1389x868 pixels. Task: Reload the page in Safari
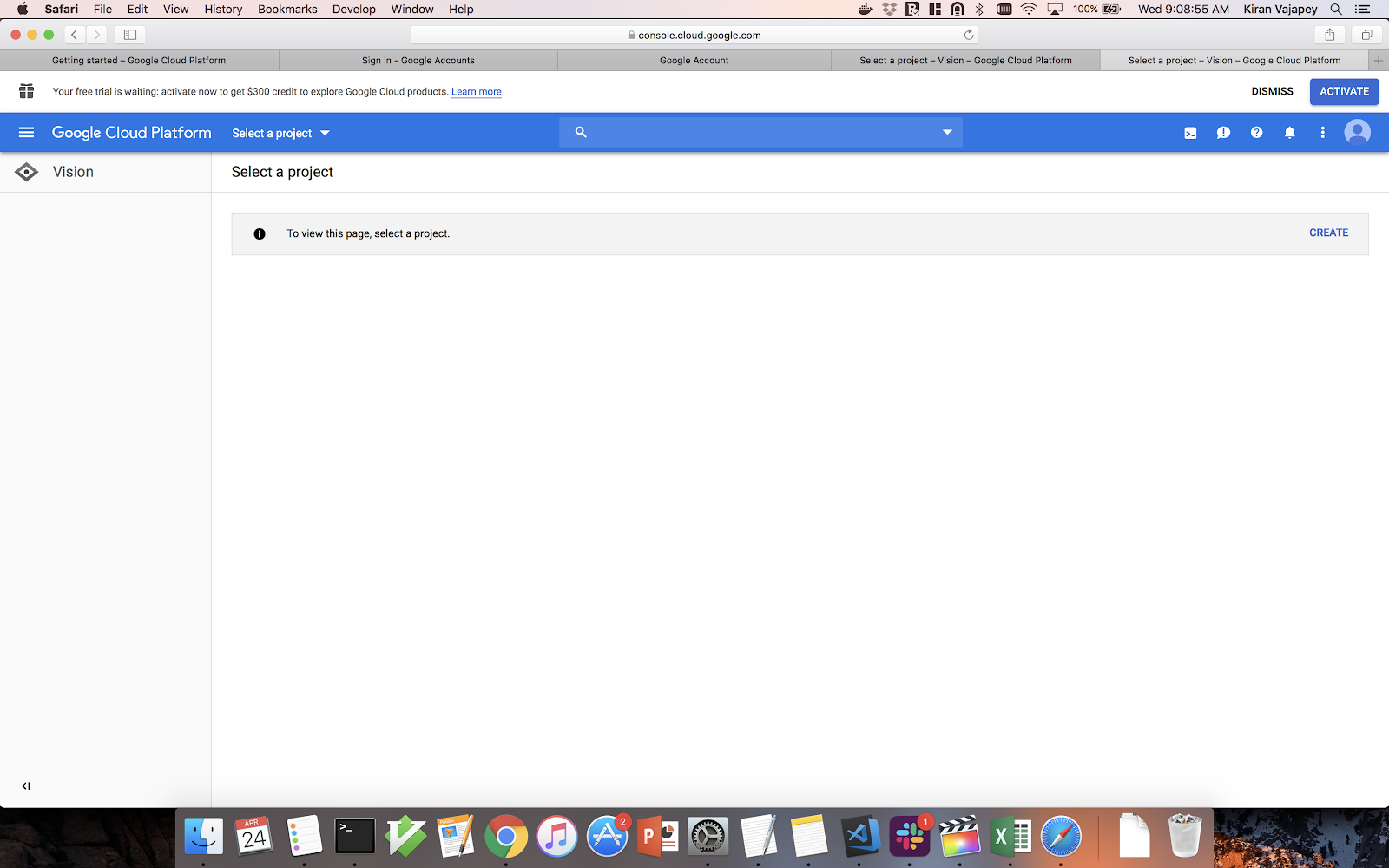tap(968, 36)
